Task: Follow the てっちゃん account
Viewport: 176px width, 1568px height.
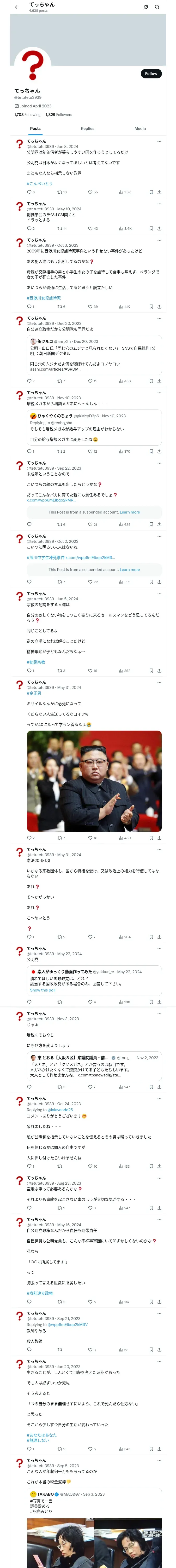Action: tap(151, 74)
